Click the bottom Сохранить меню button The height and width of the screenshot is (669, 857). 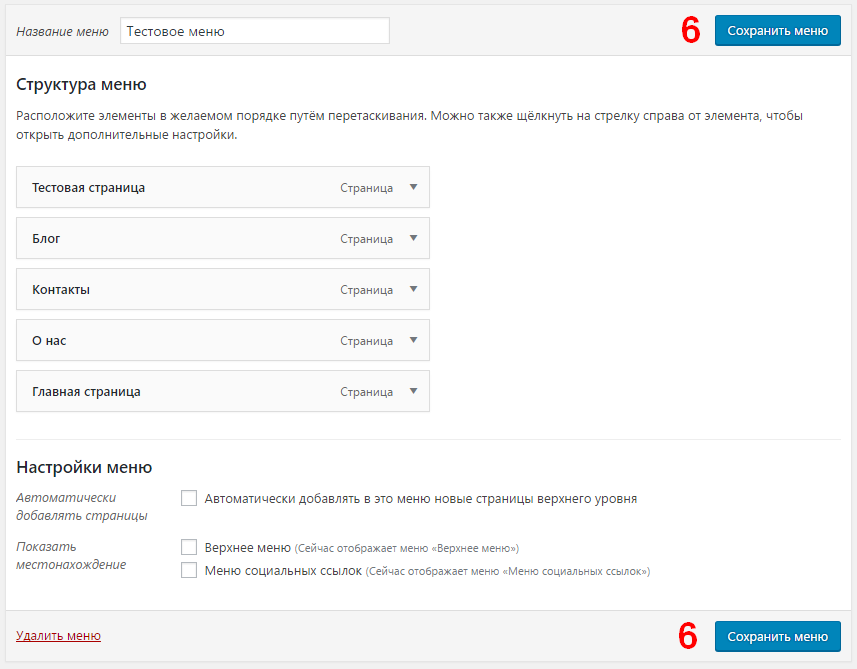[777, 636]
